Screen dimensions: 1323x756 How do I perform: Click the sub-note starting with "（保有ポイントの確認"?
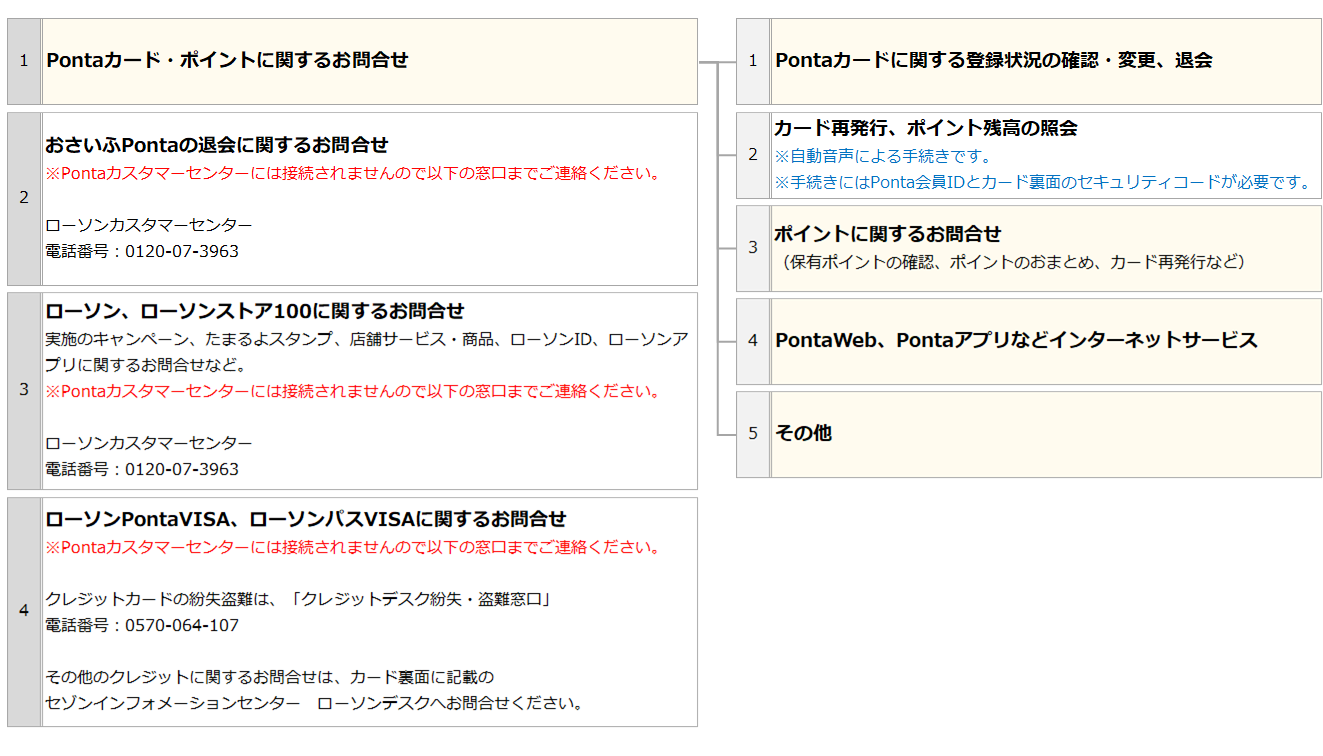(1011, 262)
